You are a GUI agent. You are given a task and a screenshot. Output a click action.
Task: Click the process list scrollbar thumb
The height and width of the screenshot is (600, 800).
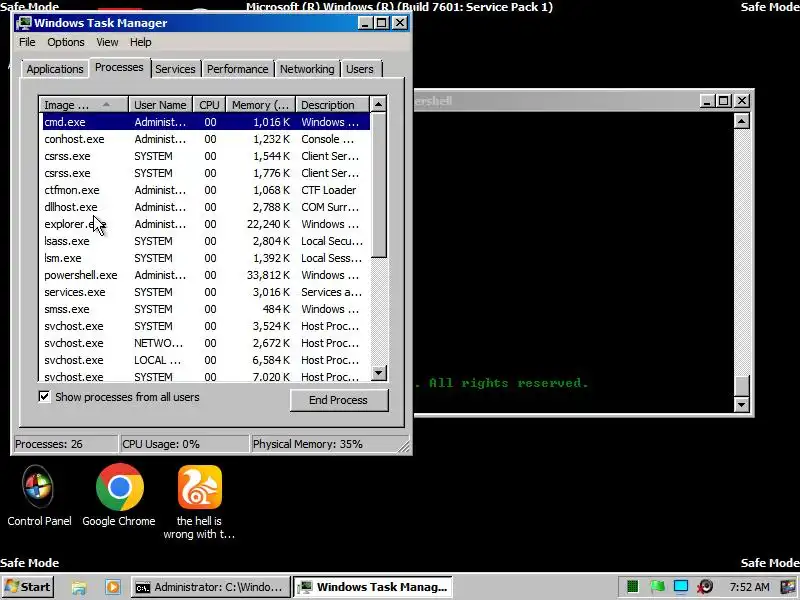379,185
